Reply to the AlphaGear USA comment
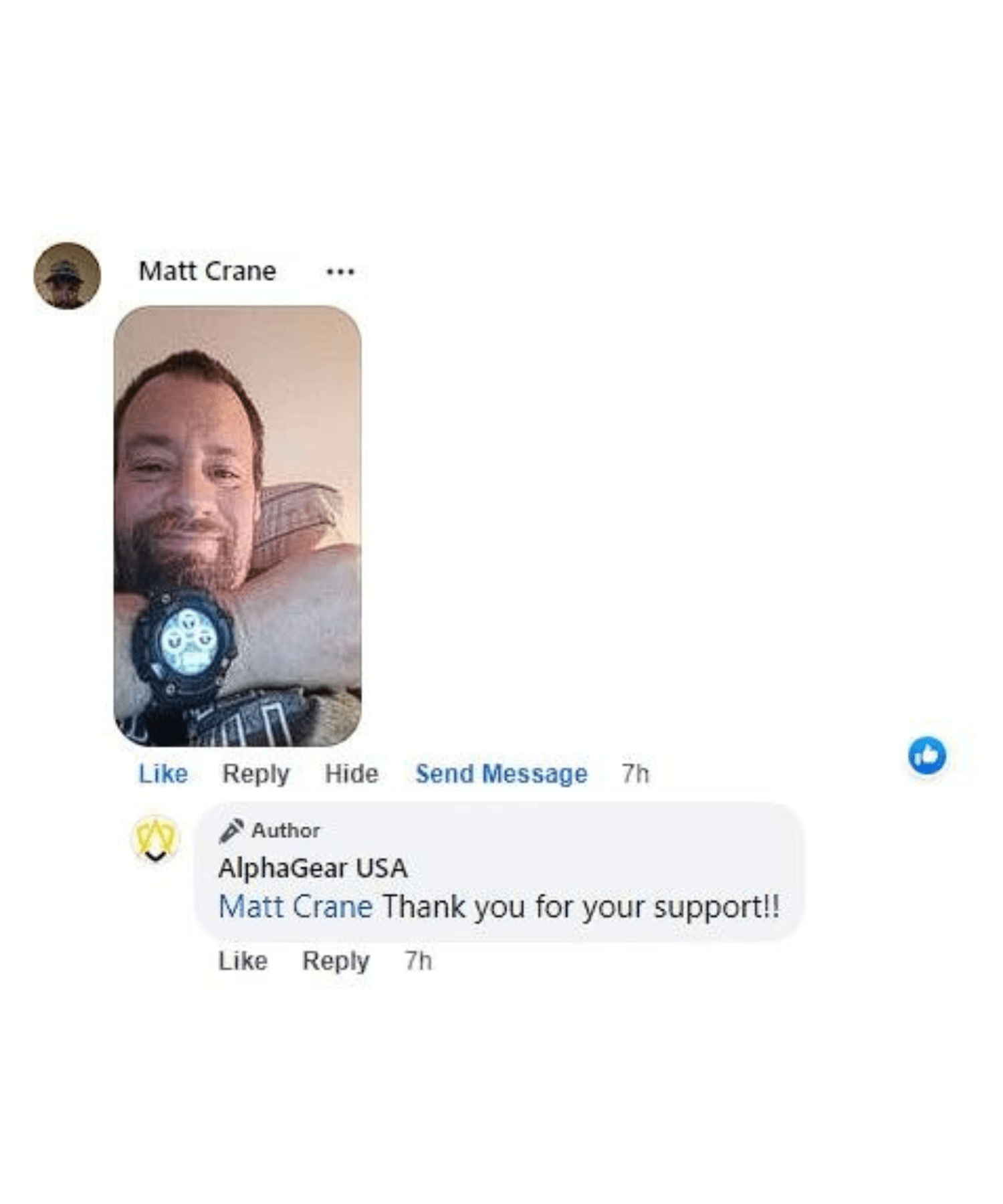The width and height of the screenshot is (1003, 1204). pyautogui.click(x=336, y=961)
